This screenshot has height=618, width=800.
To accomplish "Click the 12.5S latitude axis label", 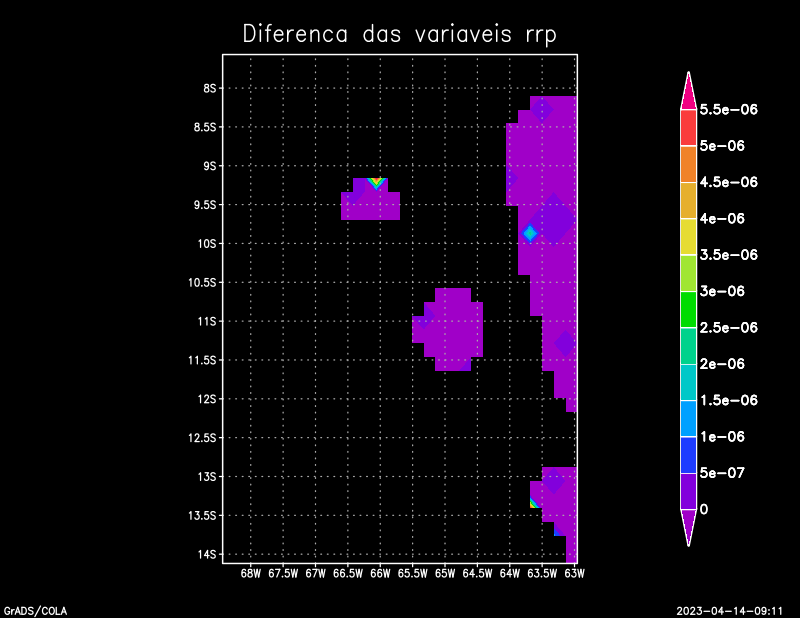I will (203, 438).
